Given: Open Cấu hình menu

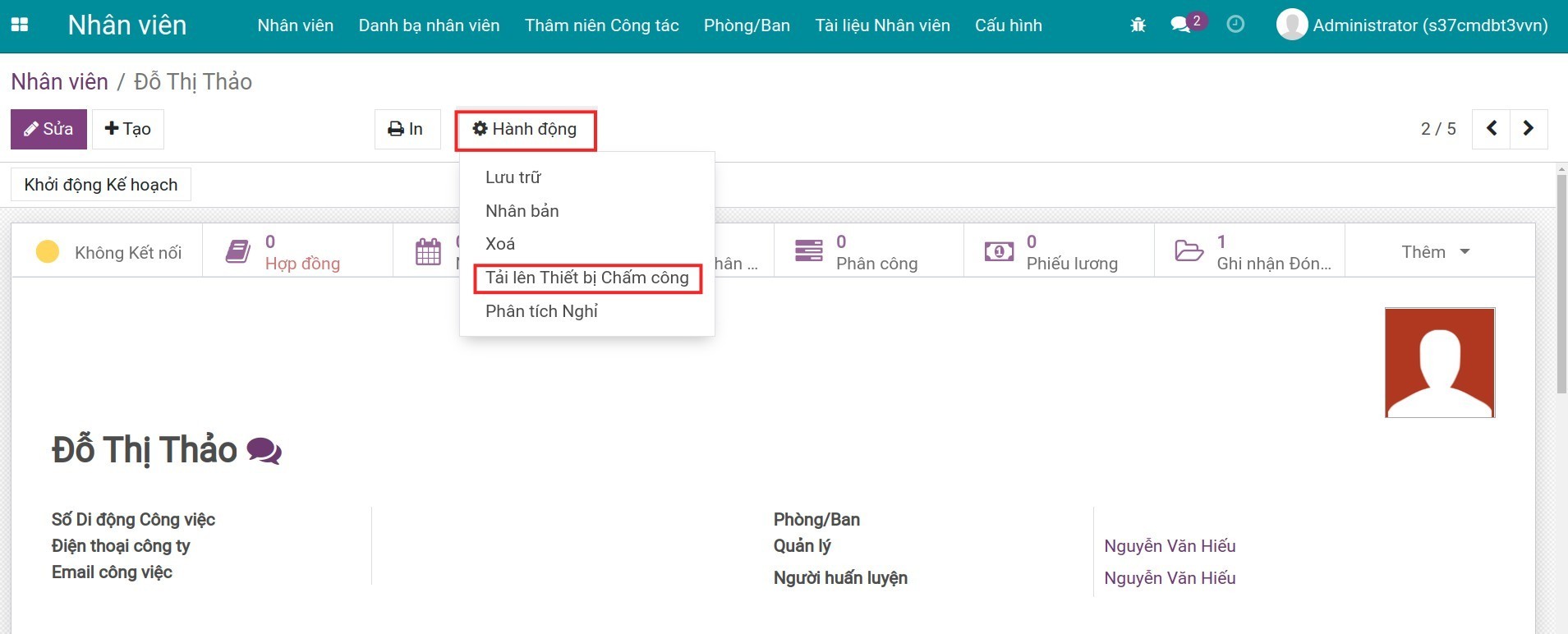Looking at the screenshot, I should click(x=1009, y=25).
